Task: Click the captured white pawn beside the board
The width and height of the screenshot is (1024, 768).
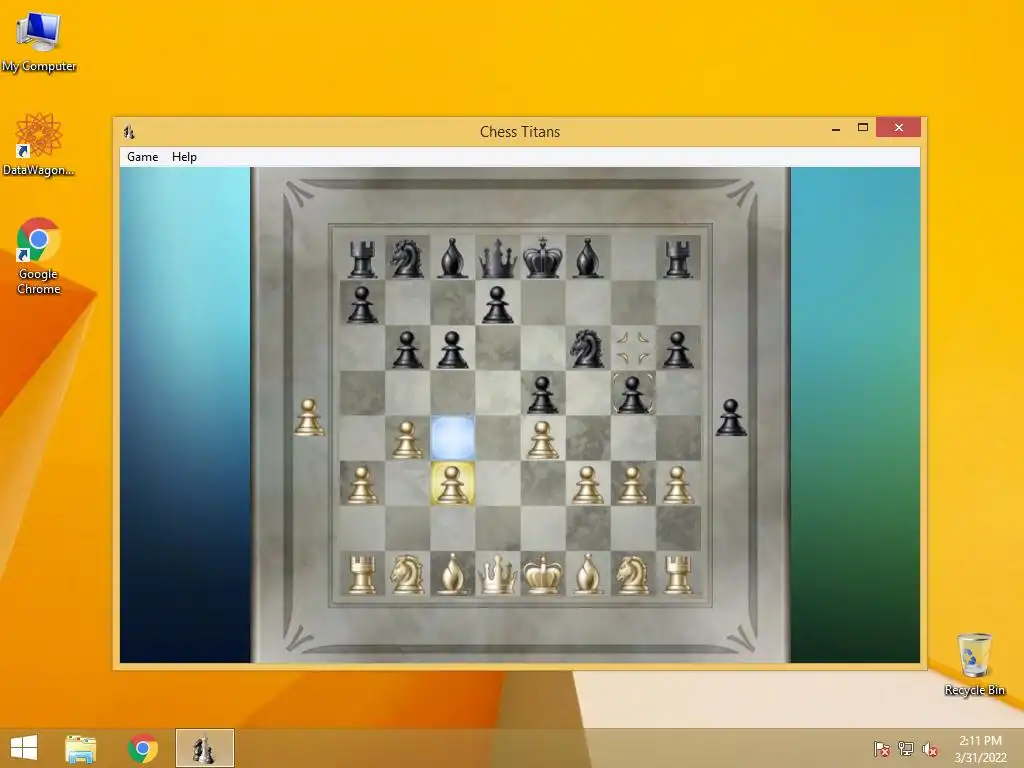Action: [309, 418]
